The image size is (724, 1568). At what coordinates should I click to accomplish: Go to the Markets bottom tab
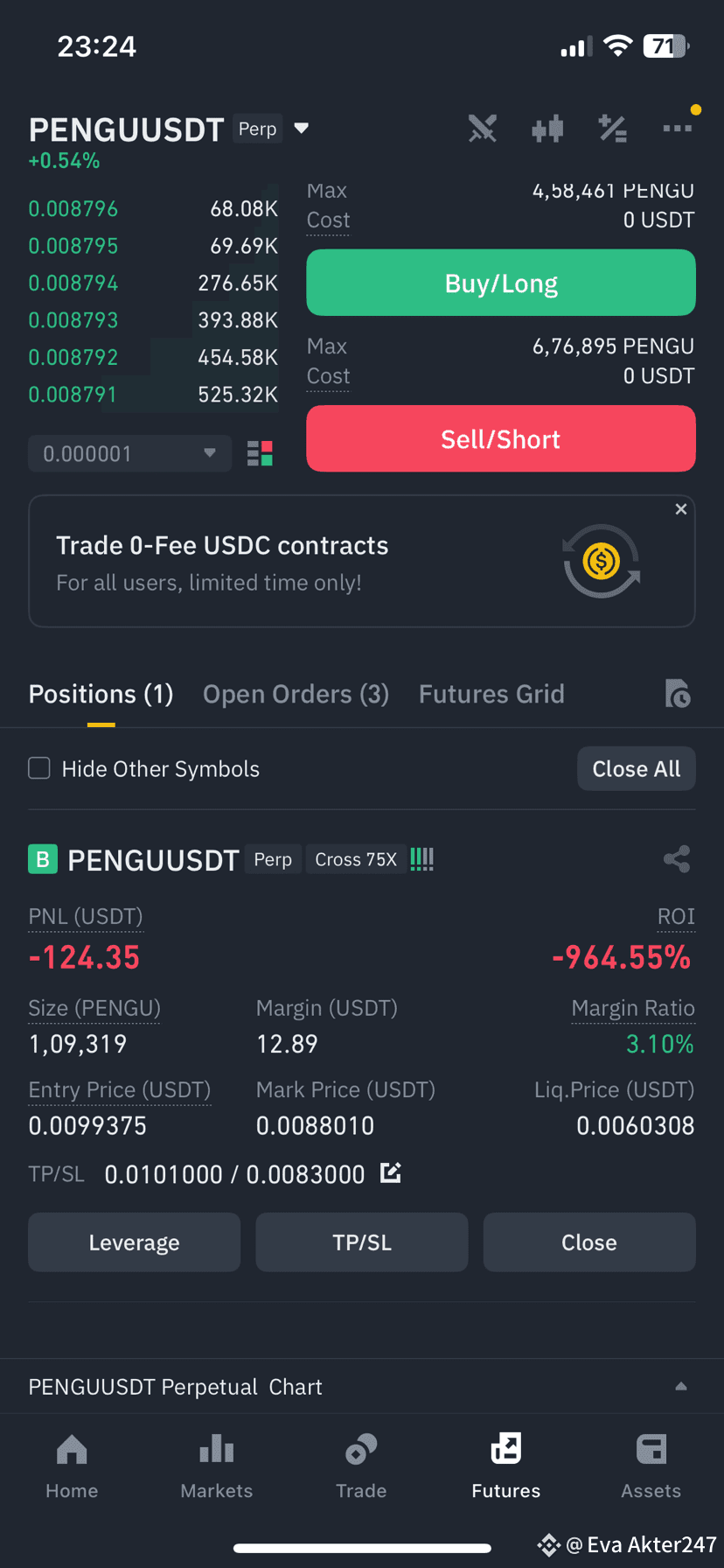coord(217,1466)
